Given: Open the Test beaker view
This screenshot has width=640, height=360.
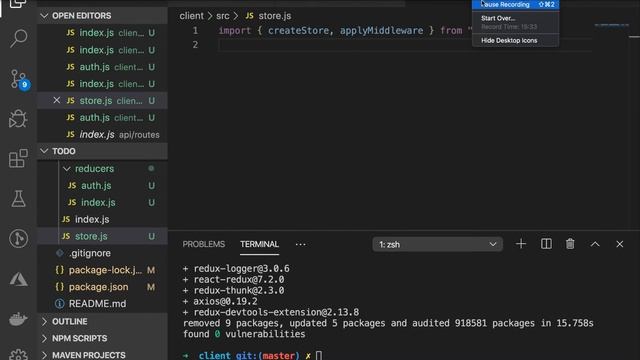Looking at the screenshot, I should (x=18, y=198).
